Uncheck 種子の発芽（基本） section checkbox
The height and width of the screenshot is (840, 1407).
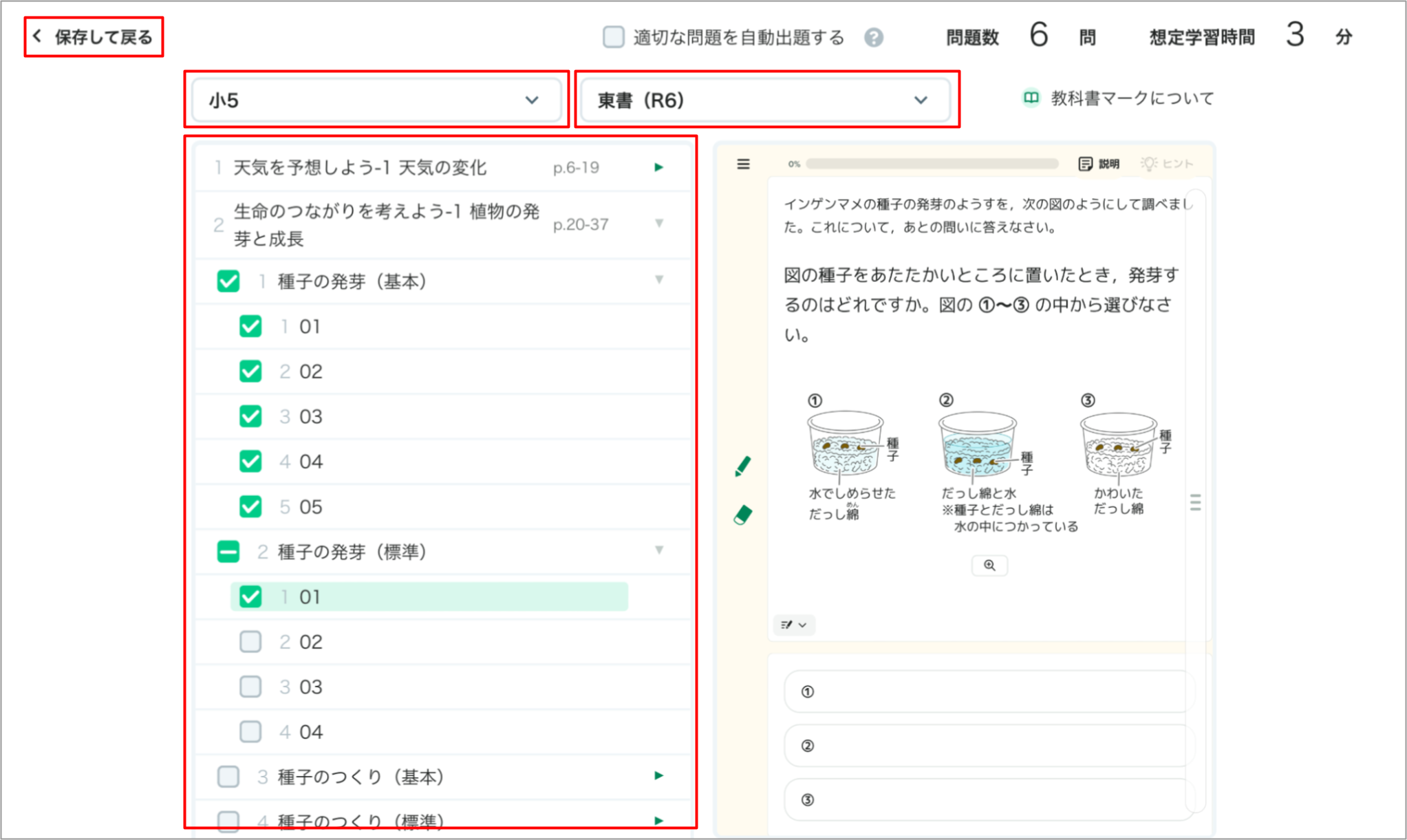coord(228,281)
